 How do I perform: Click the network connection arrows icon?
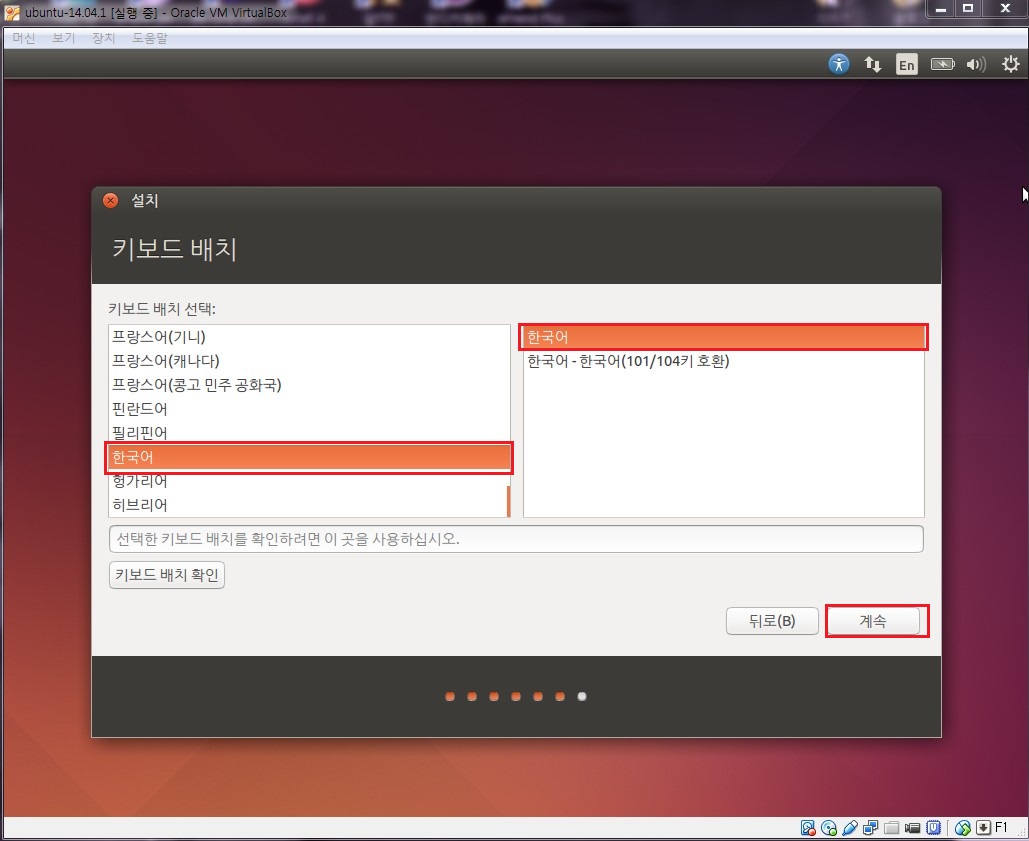873,64
